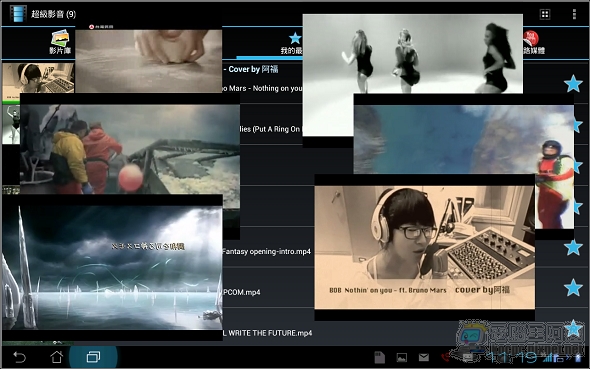Toggle favorite star for PCOM.mp4 row
590x369 pixels.
coord(573,288)
